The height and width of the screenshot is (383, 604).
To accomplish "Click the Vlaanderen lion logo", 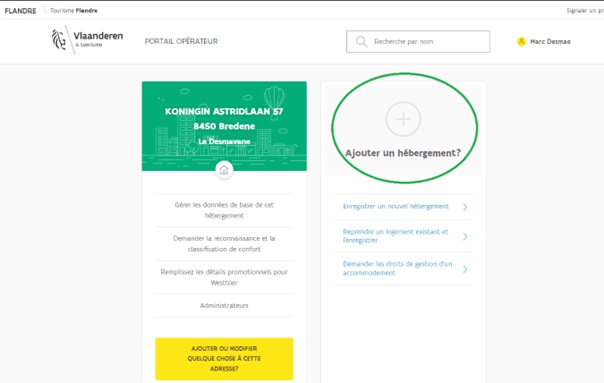I will [59, 40].
